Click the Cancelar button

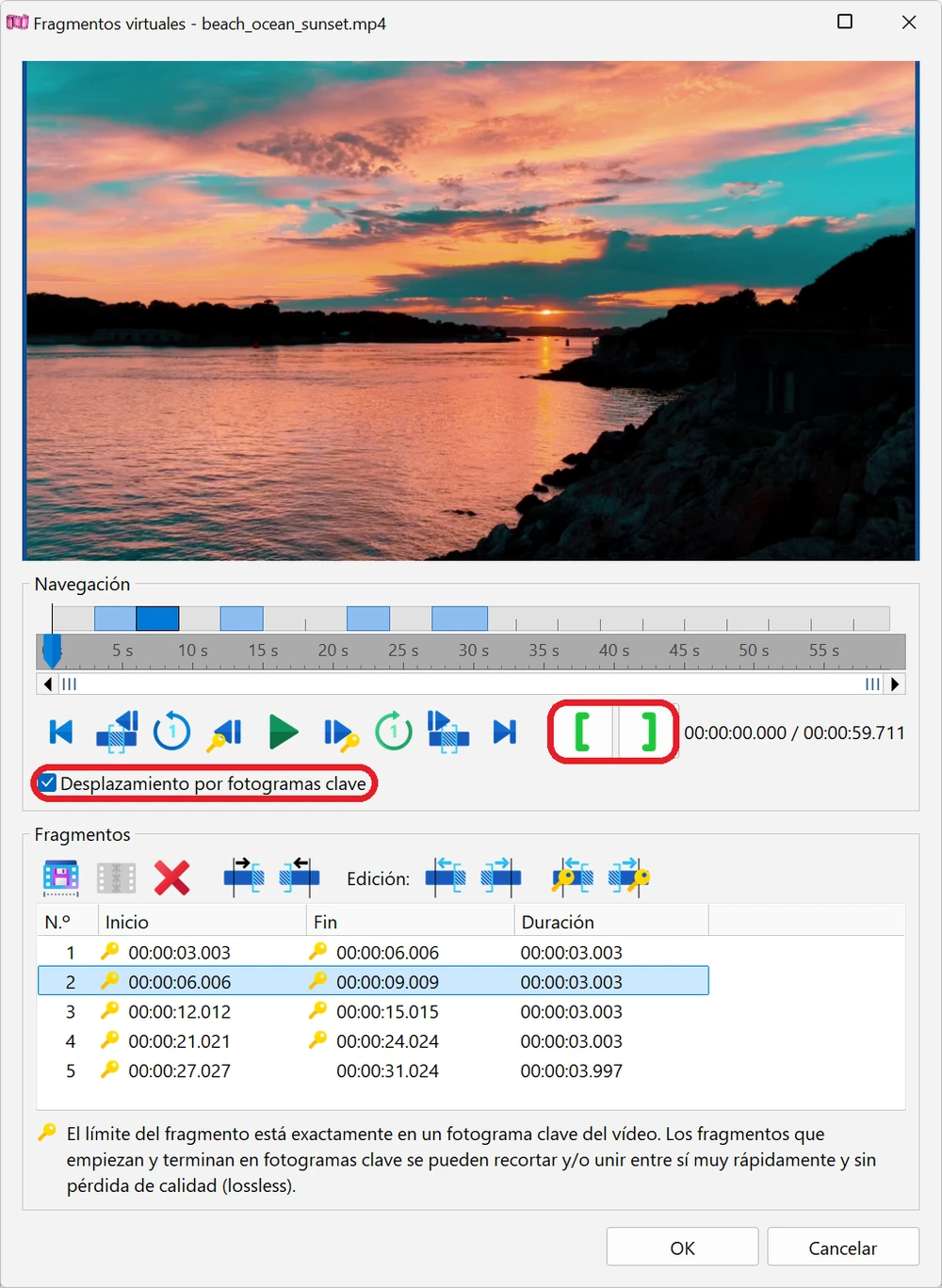843,1248
